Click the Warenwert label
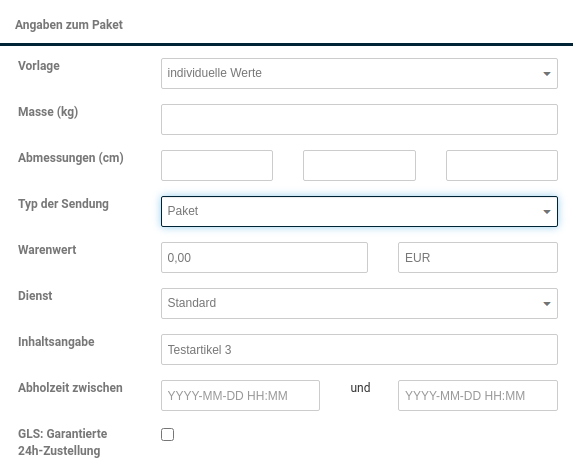This screenshot has width=581, height=474. tap(47, 250)
